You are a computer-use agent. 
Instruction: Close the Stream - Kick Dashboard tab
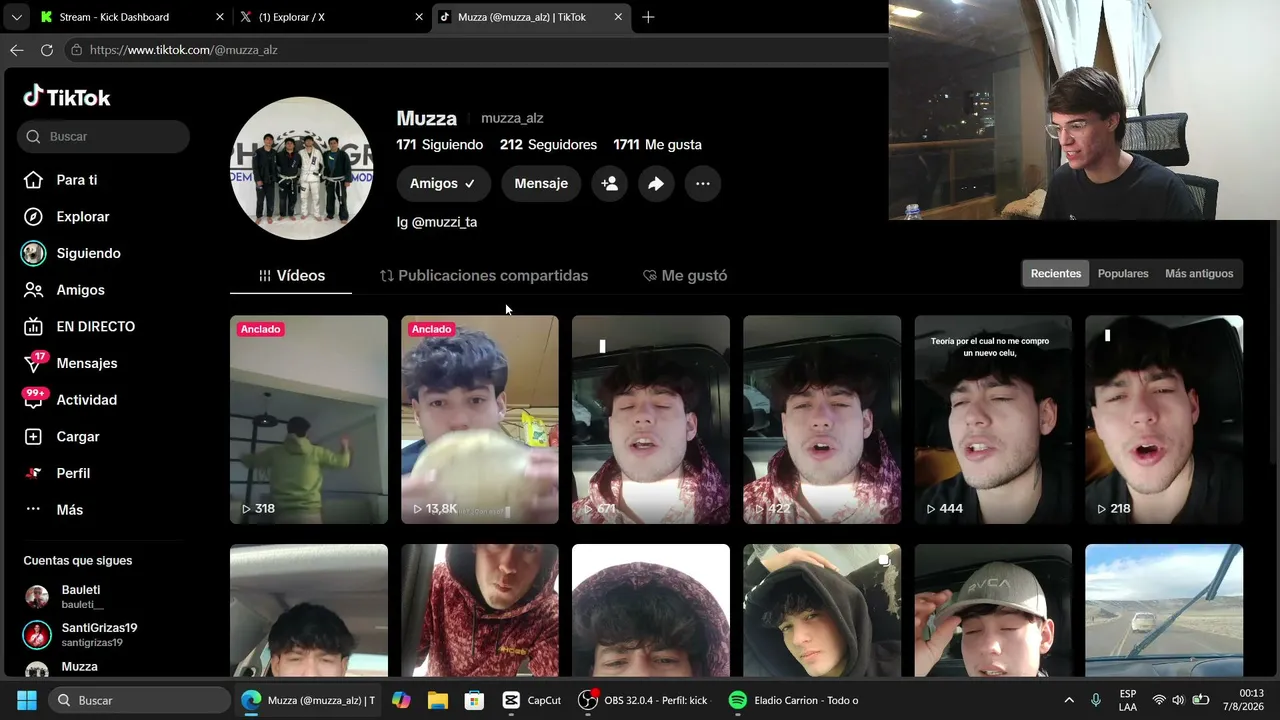tap(220, 17)
